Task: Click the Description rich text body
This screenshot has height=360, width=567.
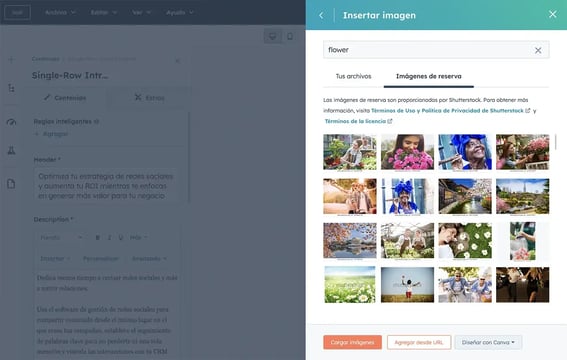Action: point(107,314)
